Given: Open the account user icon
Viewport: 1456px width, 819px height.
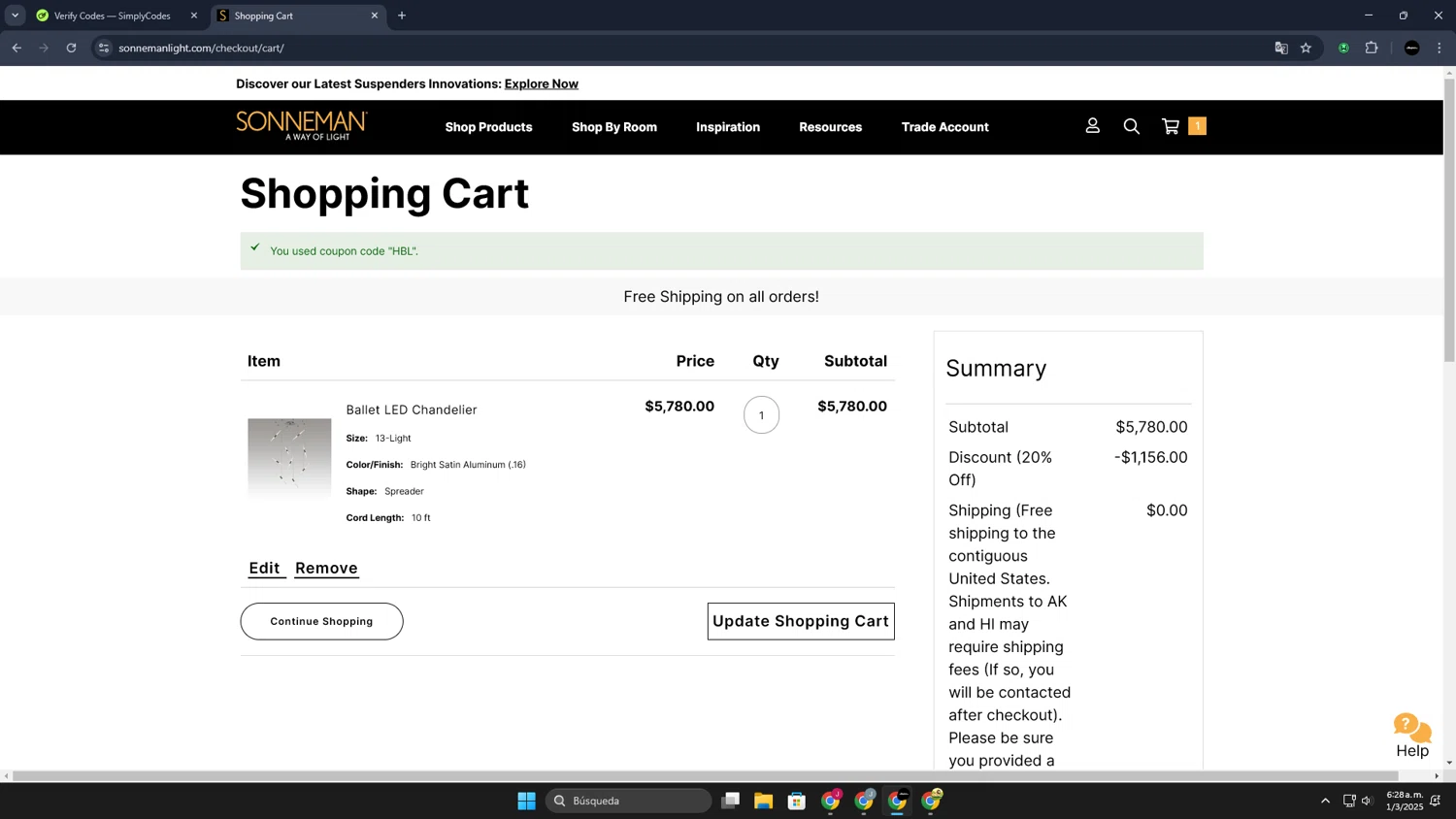Looking at the screenshot, I should coord(1092,126).
